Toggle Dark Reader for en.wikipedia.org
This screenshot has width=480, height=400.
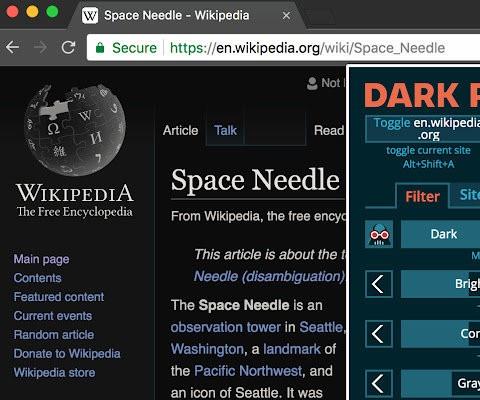[423, 129]
